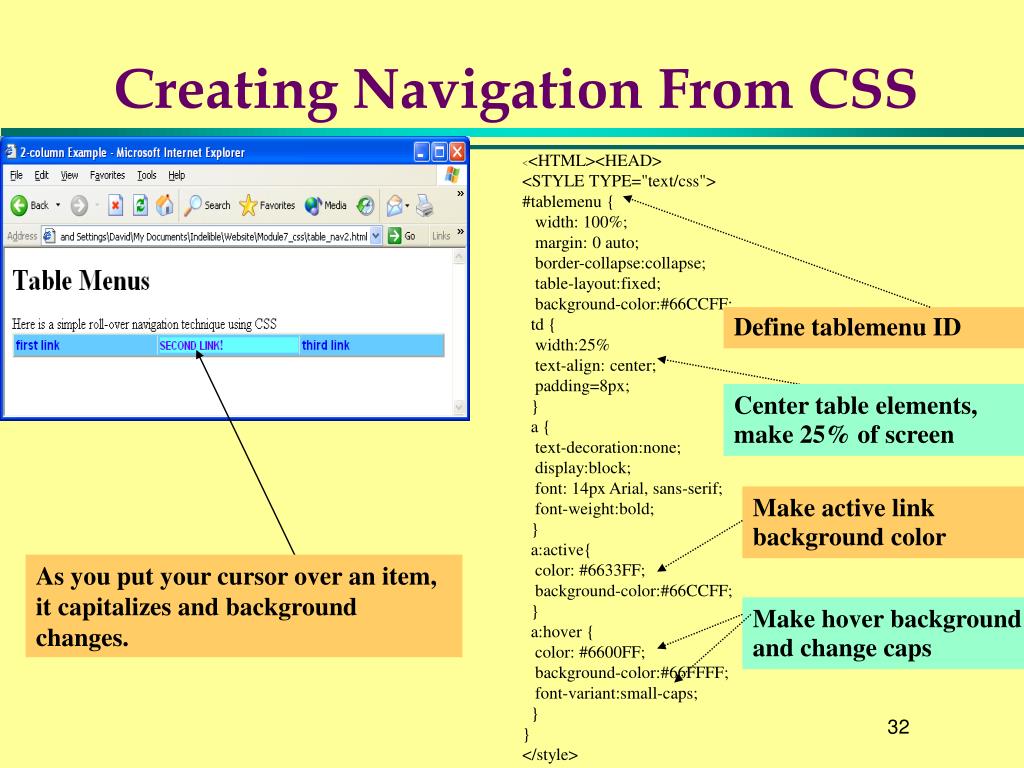Click the 'font-weight:bold;' code line
This screenshot has width=1024, height=768.
(594, 509)
